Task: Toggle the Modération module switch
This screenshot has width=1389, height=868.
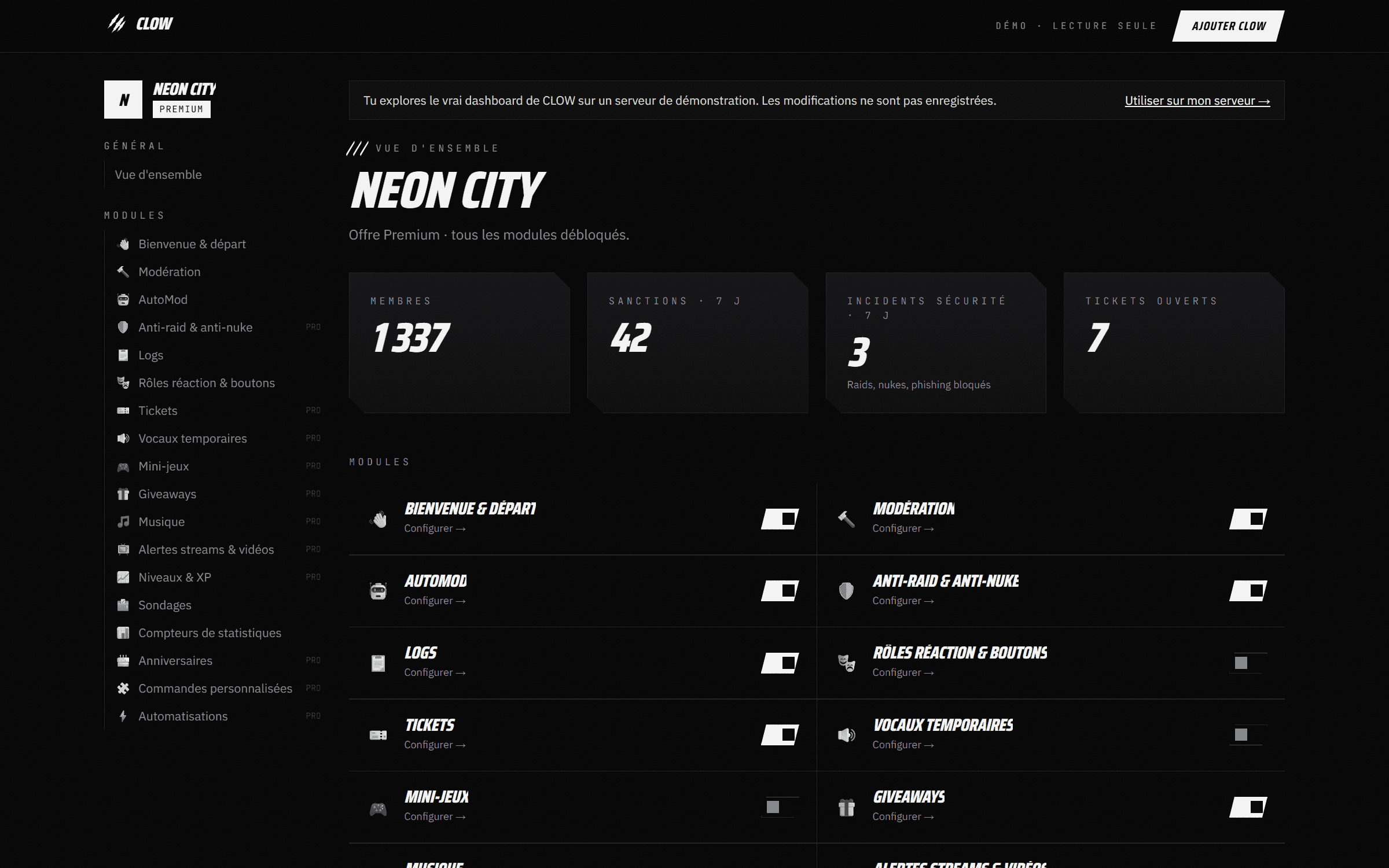Action: pos(1248,519)
